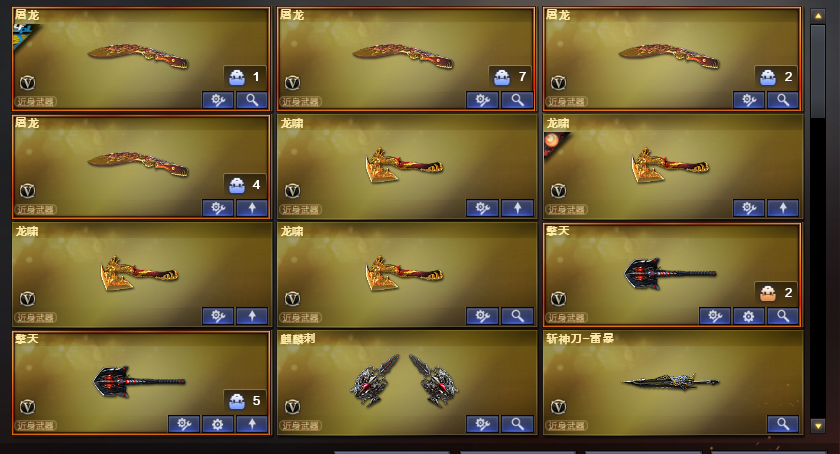840x454 pixels.
Task: Click the up arrow on 龙啸 card with orb badge
Action: coord(783,208)
